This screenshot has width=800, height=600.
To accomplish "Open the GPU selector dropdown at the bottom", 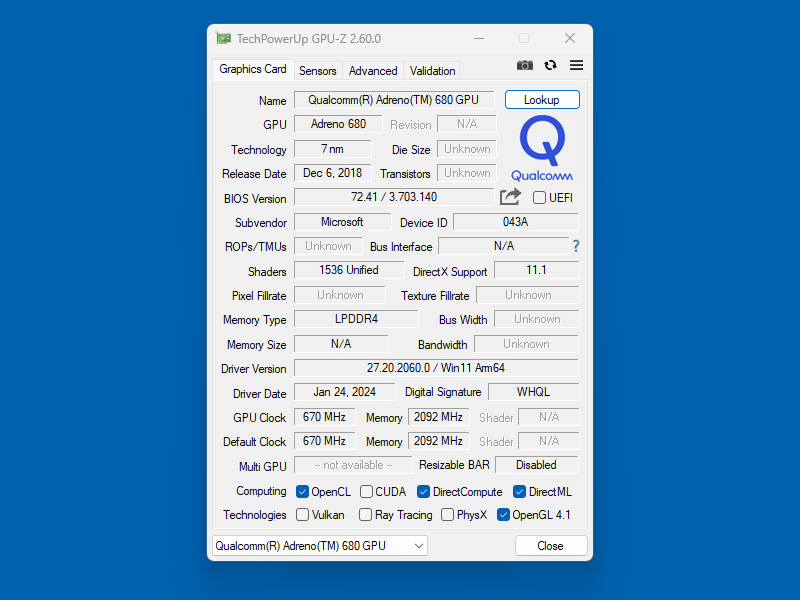I will [x=419, y=545].
